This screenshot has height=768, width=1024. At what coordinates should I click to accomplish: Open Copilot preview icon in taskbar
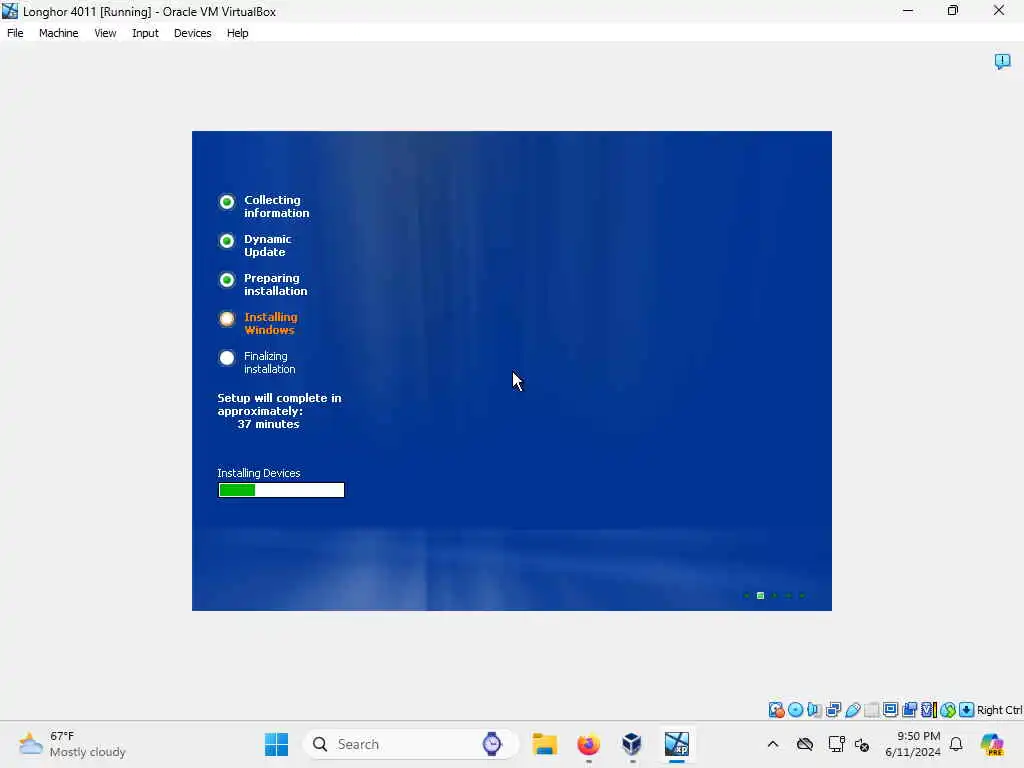coord(991,744)
